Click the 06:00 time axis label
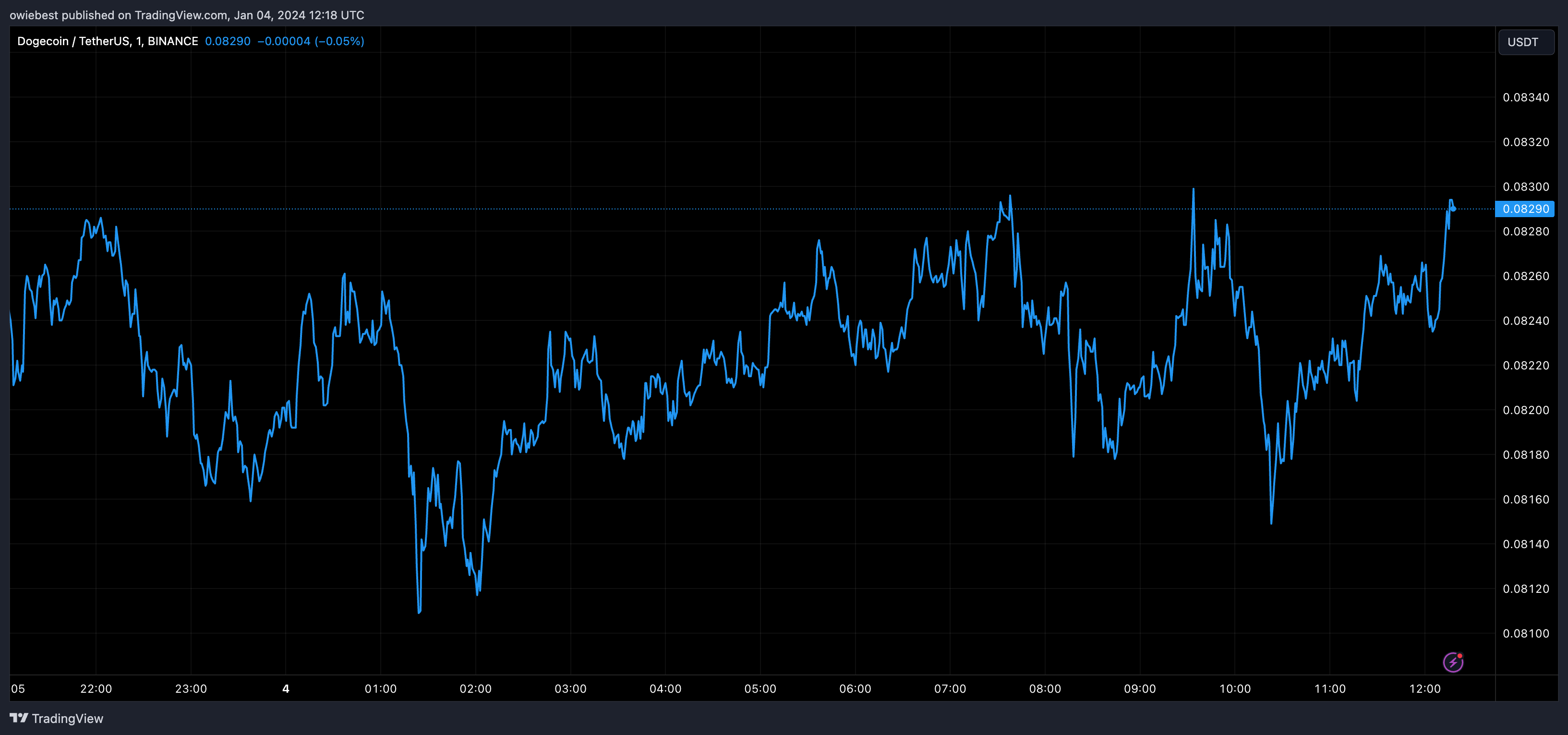 click(855, 689)
